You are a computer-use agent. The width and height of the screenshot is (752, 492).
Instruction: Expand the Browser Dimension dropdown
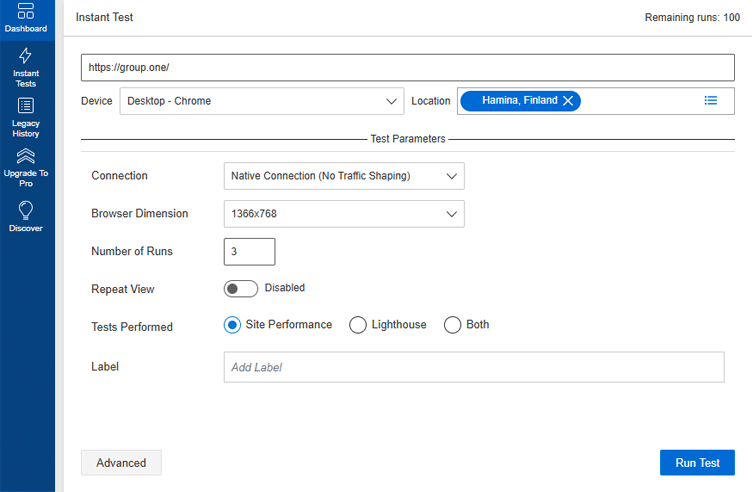pos(343,214)
